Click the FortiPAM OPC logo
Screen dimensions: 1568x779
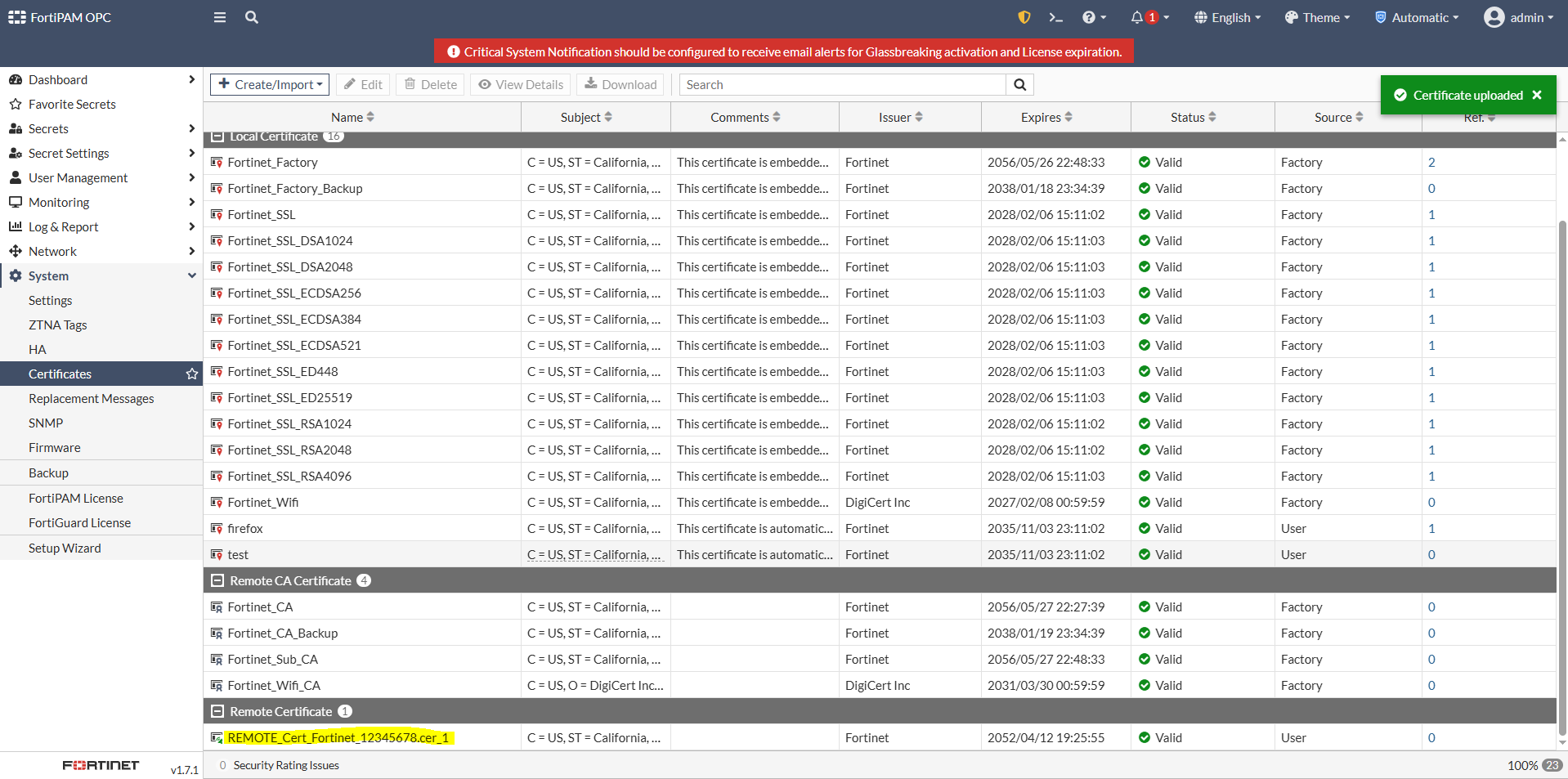60,17
